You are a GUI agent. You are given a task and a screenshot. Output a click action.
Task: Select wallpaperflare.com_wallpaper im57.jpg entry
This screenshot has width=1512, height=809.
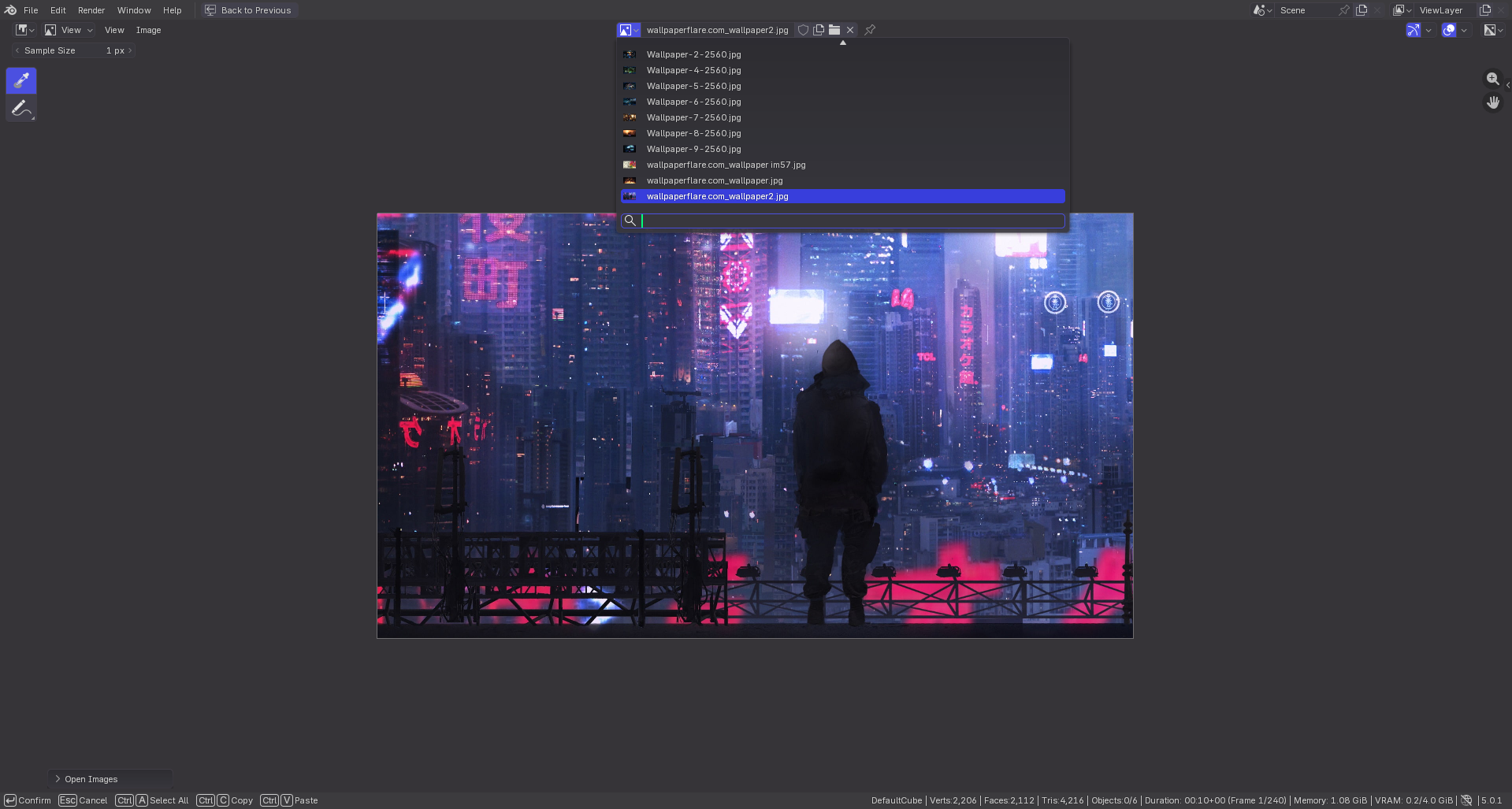click(x=843, y=165)
